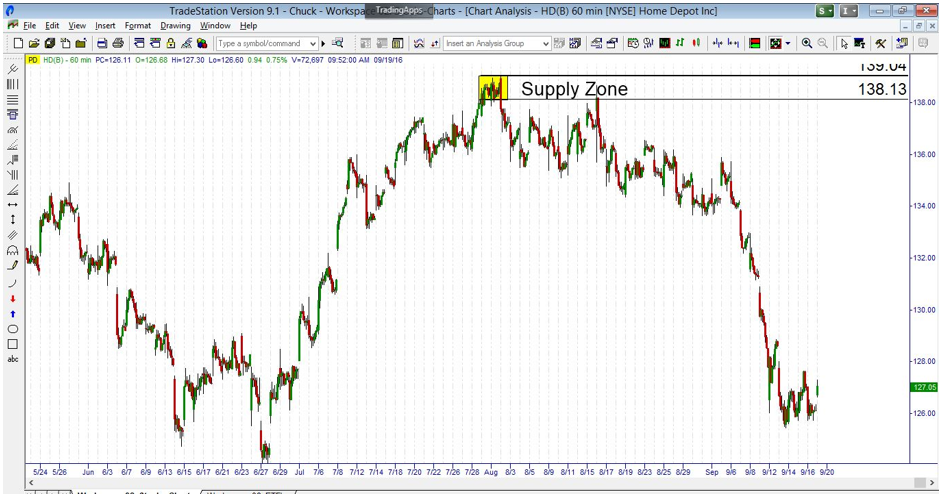Select the abc text drawing tool
Viewport: 944px width, 494px height.
[x=13, y=359]
